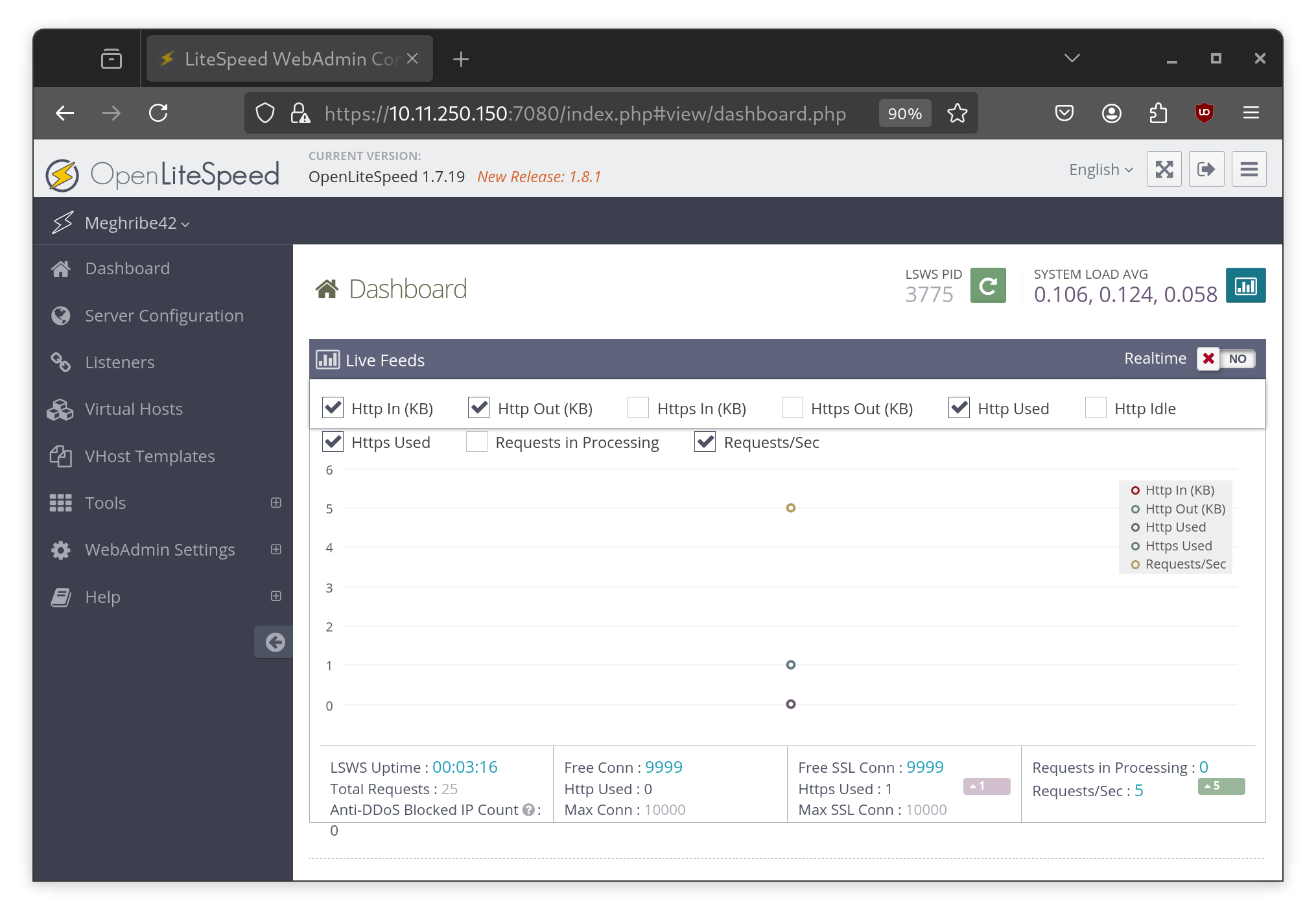Enable the Requests in Processing checkbox
The height and width of the screenshot is (918, 1316).
click(x=476, y=441)
